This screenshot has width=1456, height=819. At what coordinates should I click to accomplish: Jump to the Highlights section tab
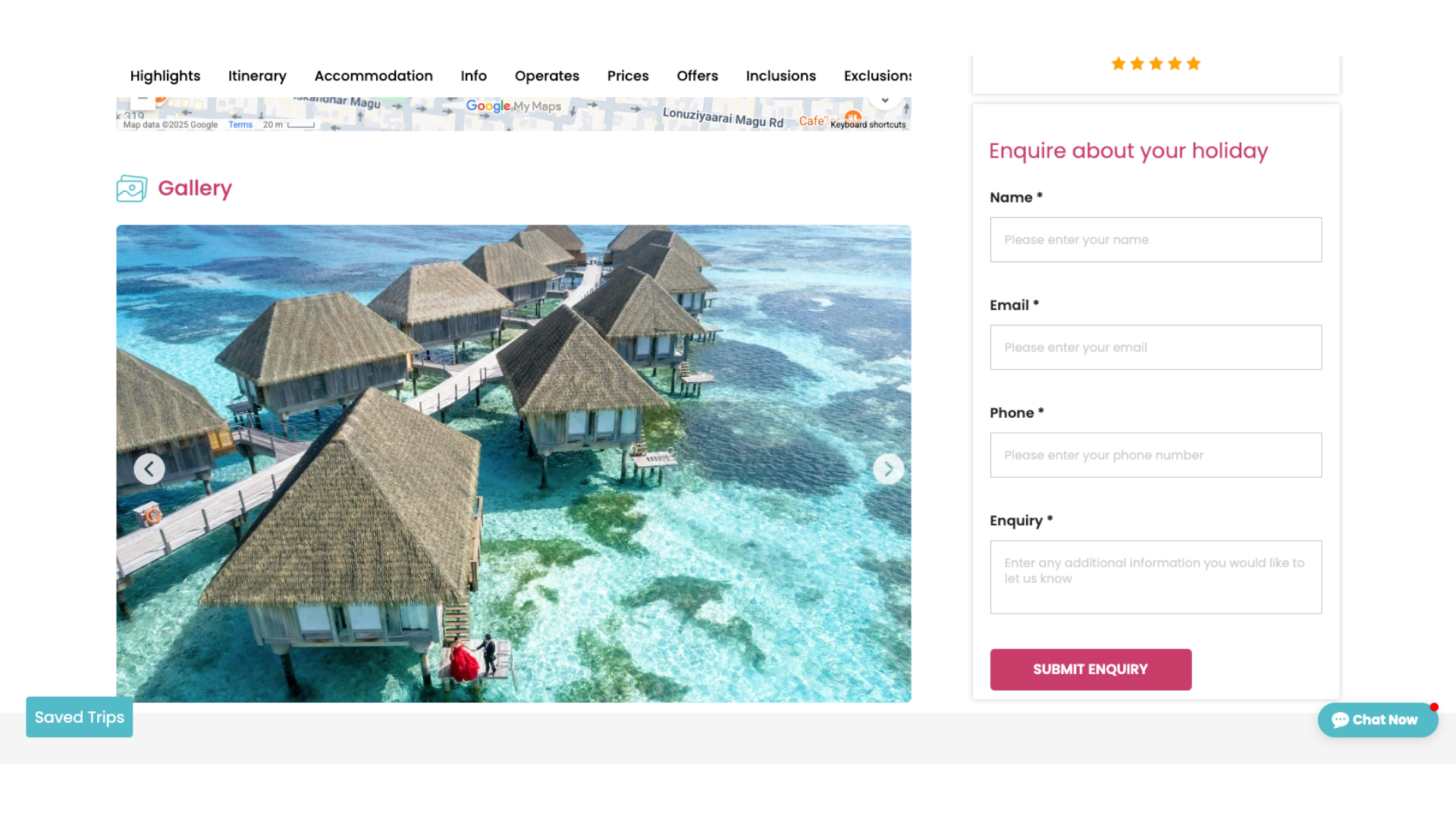click(165, 76)
